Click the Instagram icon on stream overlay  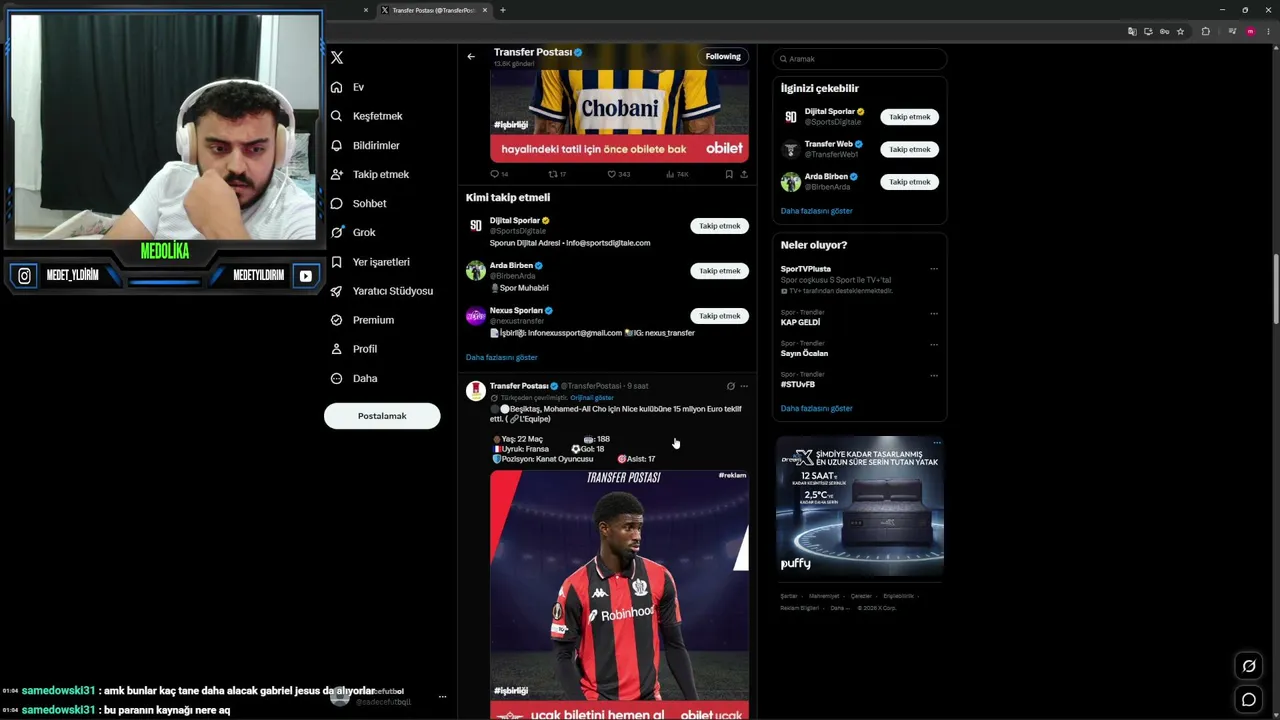tap(25, 276)
